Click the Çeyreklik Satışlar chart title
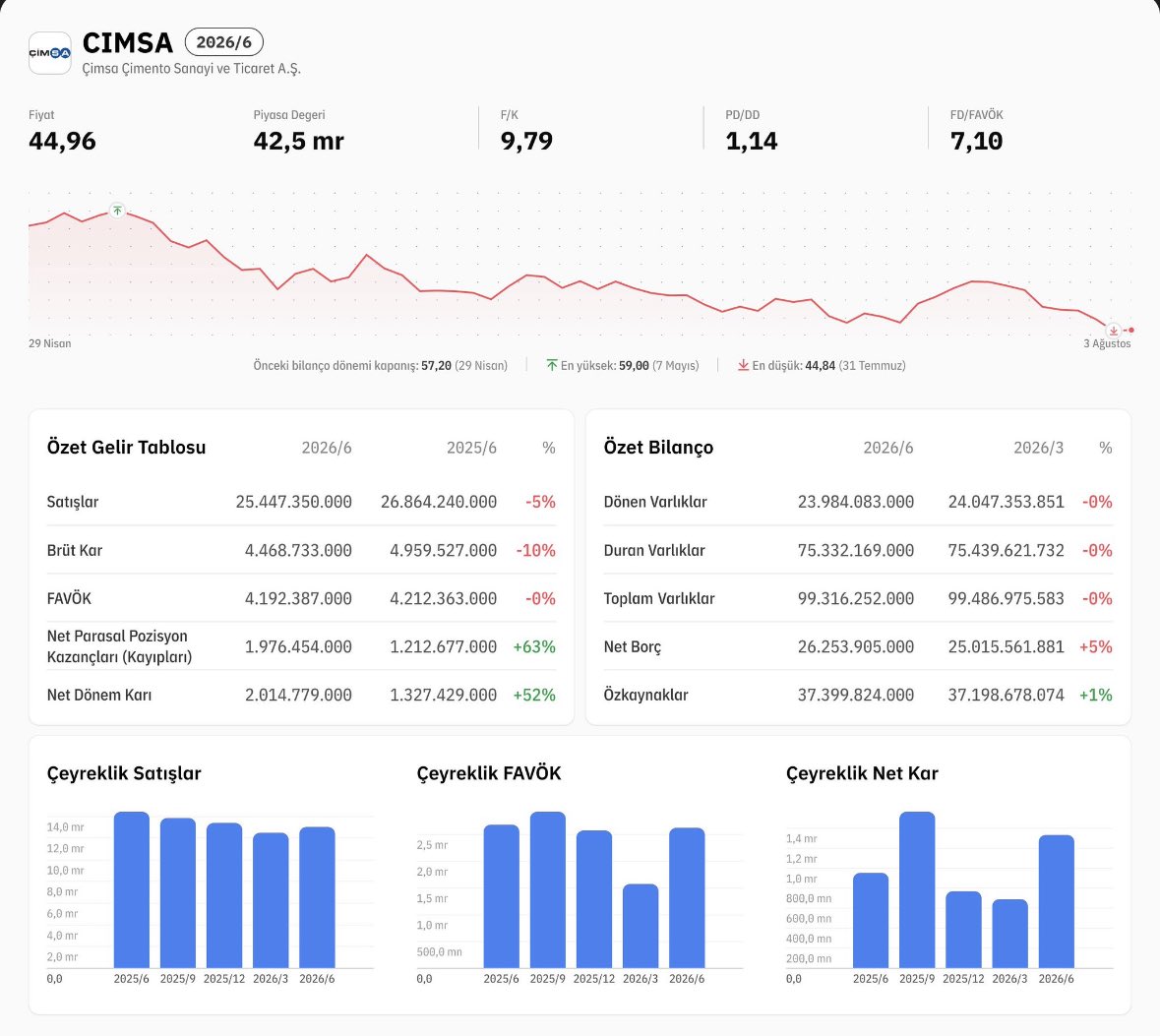1160x1036 pixels. pyautogui.click(x=124, y=773)
